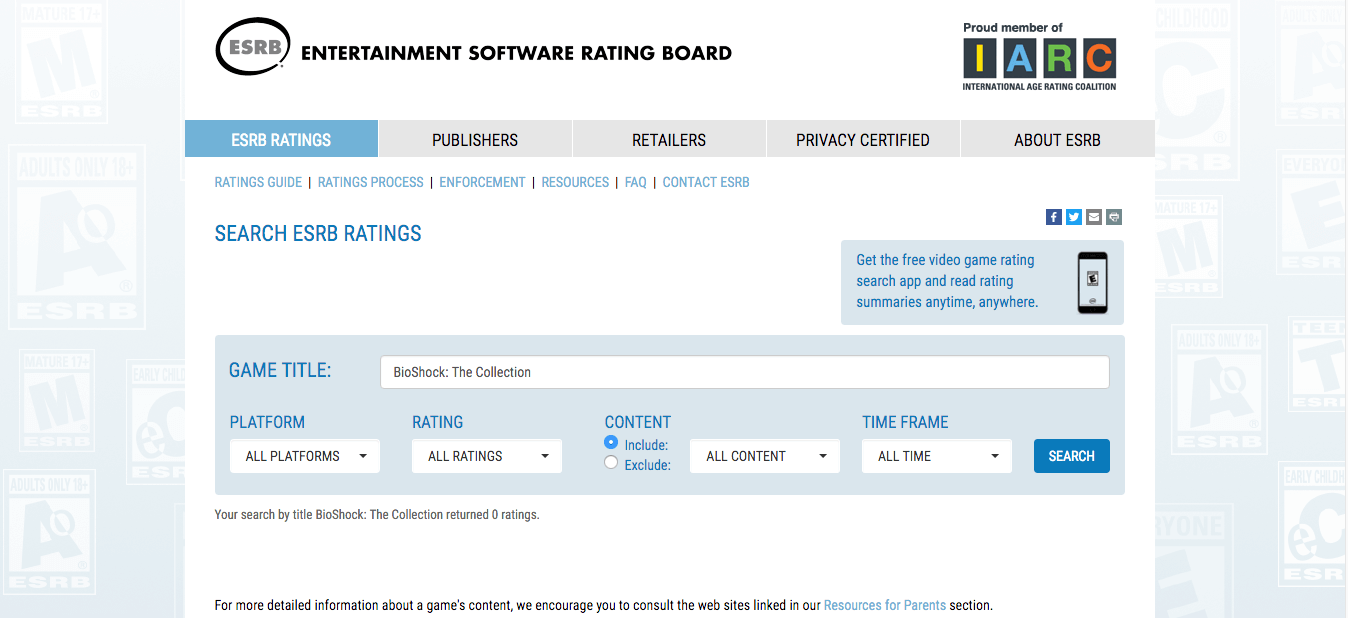The width and height of the screenshot is (1348, 618).
Task: Click the mobile phone app image
Action: pos(1092,283)
